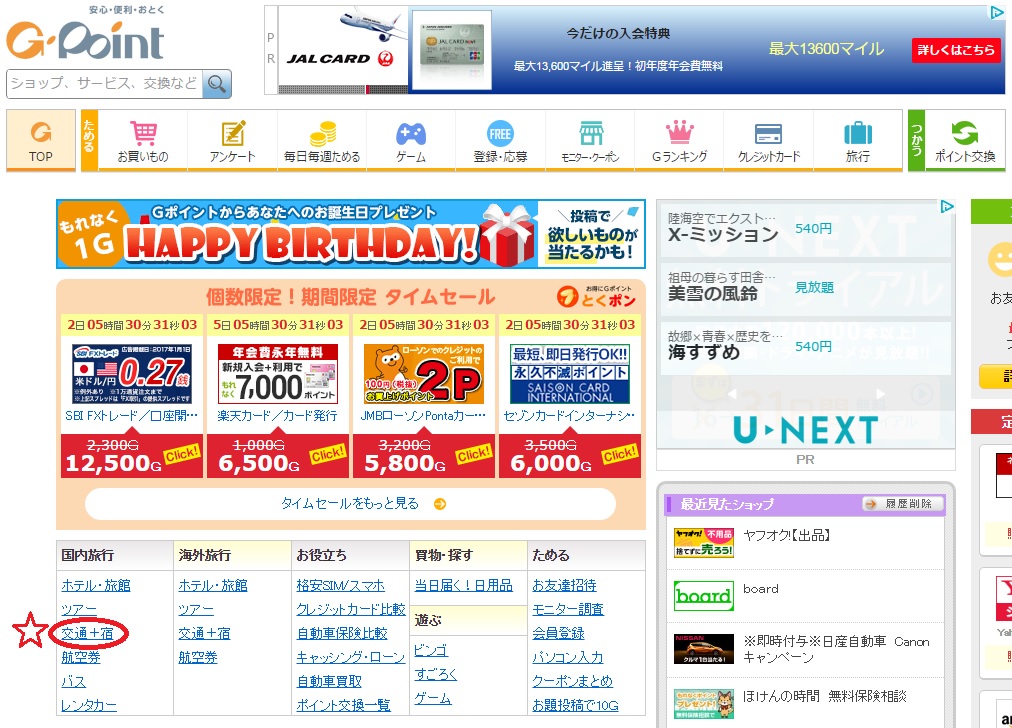Open the クレジットカード card menu
The width and height of the screenshot is (1012, 728).
tap(769, 141)
